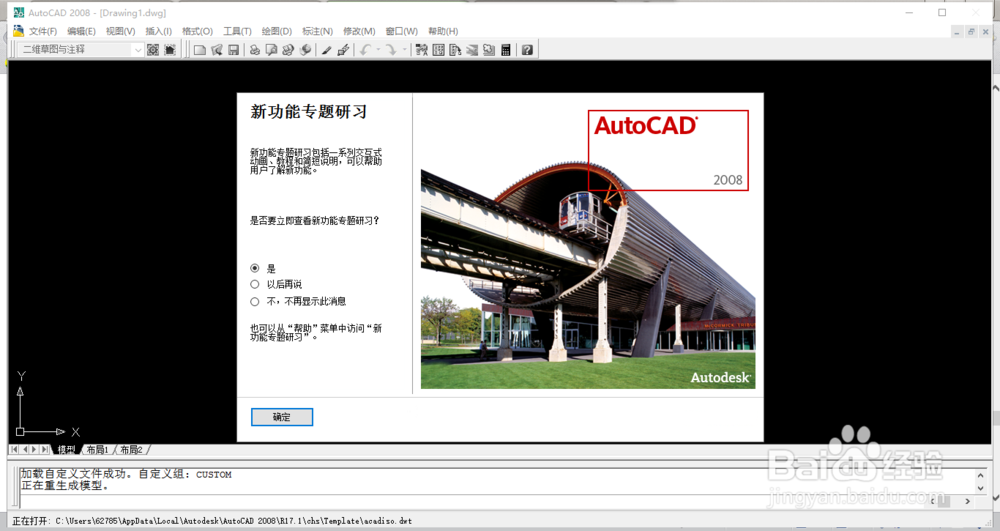Choose the 以后再说 radio option
Viewport: 1000px width, 531px height.
coord(255,284)
